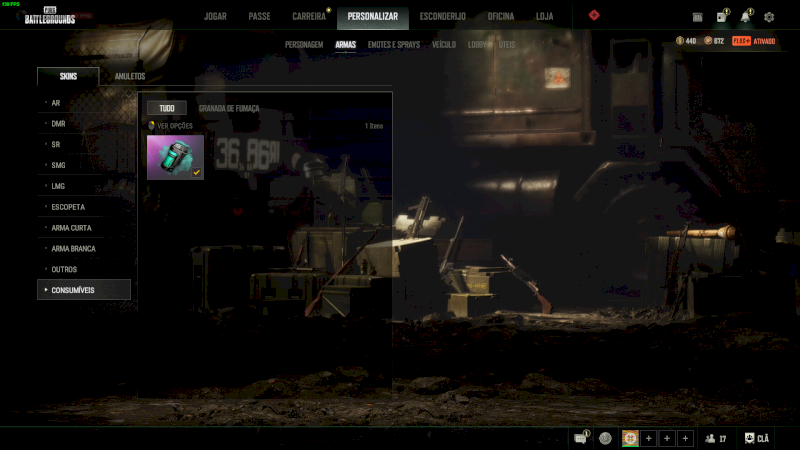Click the first empty team slot plus

pos(648,438)
